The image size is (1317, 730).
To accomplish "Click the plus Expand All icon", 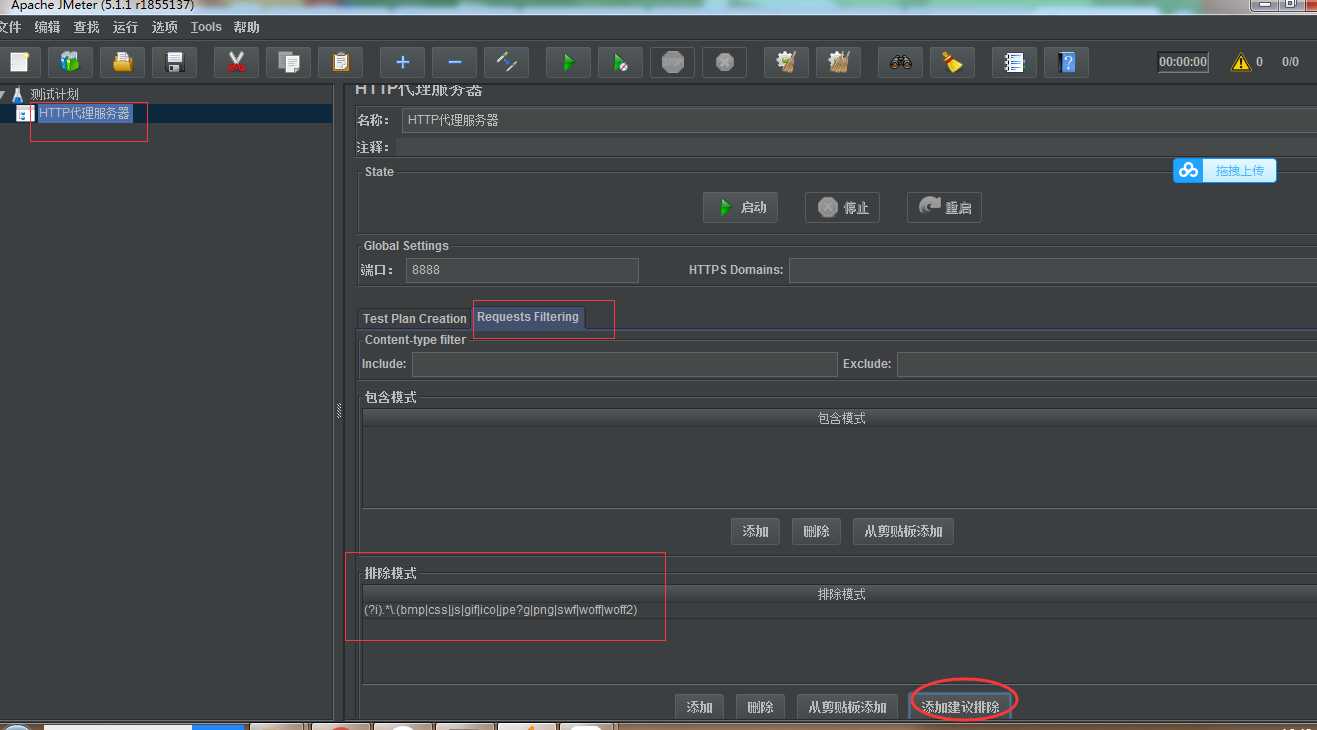I will tap(402, 62).
